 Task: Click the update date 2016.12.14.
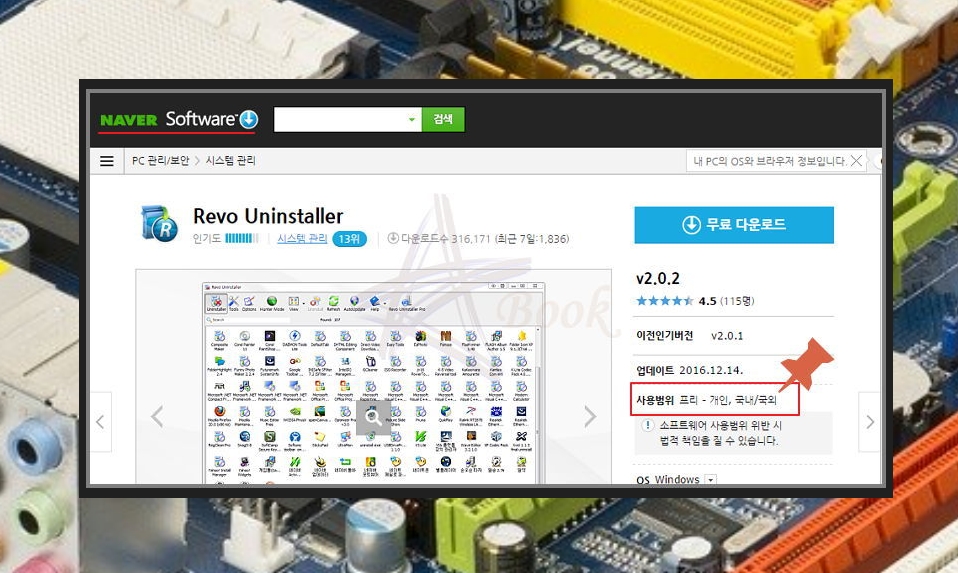coord(711,370)
